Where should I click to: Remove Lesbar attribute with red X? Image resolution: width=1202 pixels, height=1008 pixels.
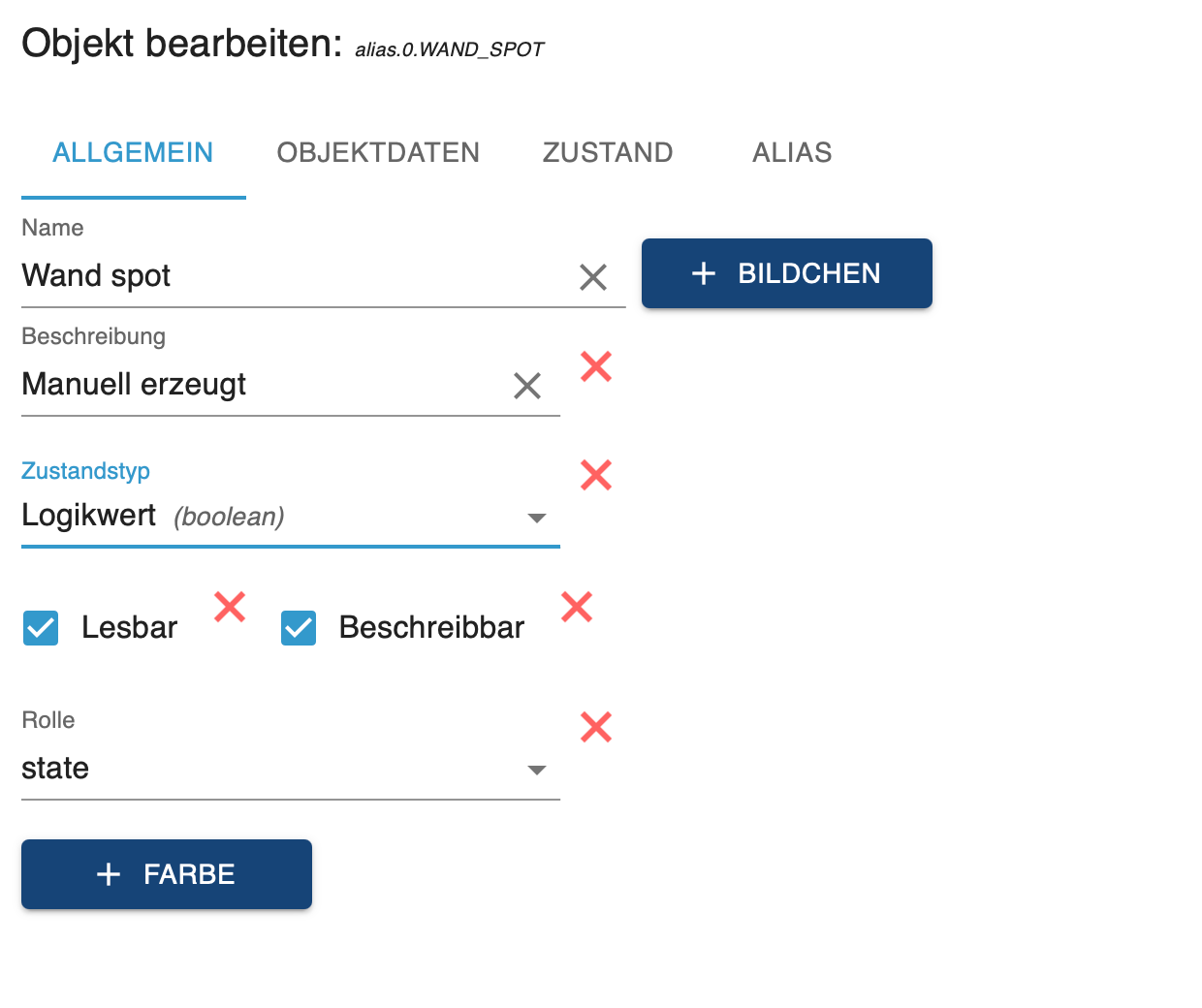point(230,607)
